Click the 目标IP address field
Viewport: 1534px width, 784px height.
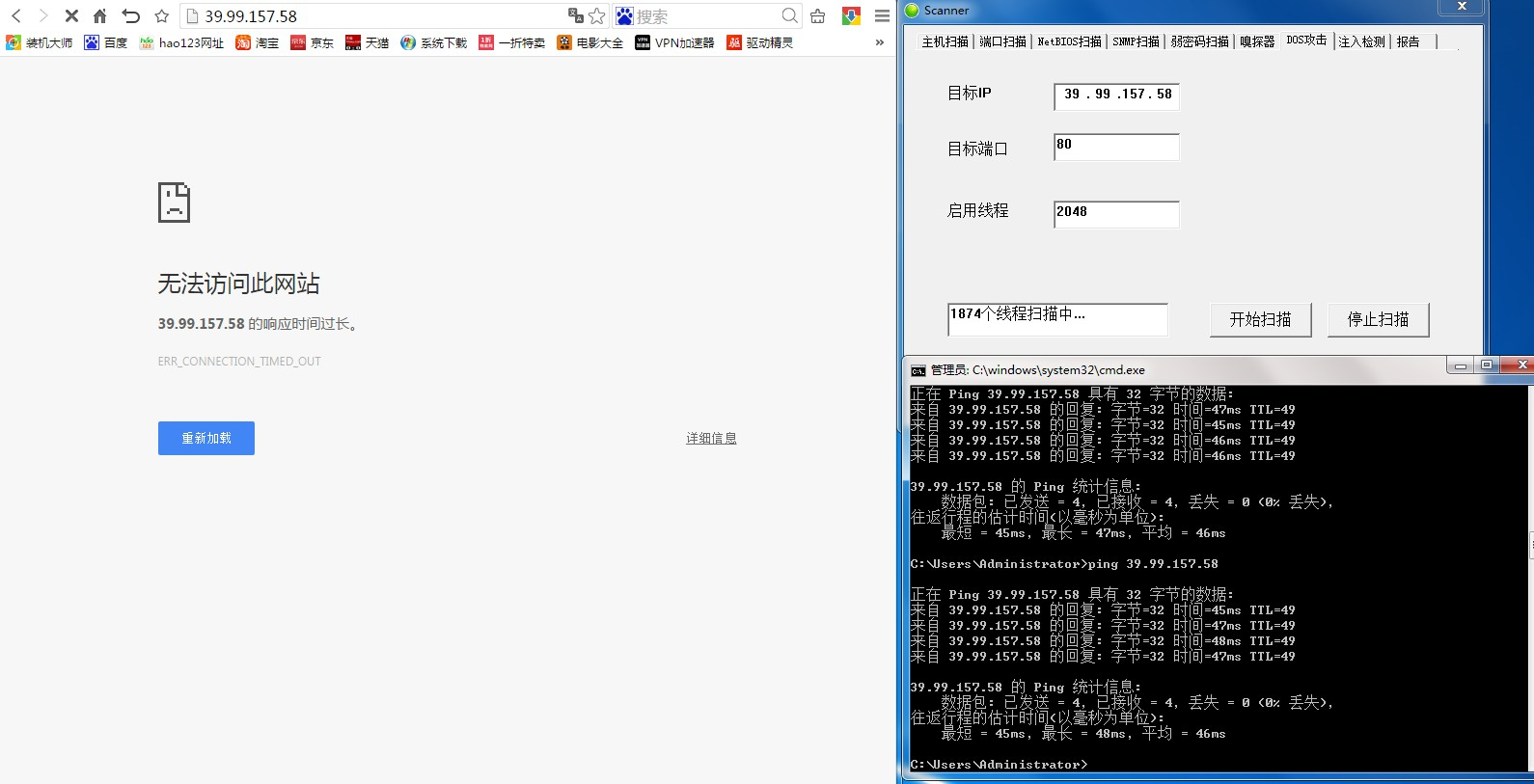(x=1116, y=95)
